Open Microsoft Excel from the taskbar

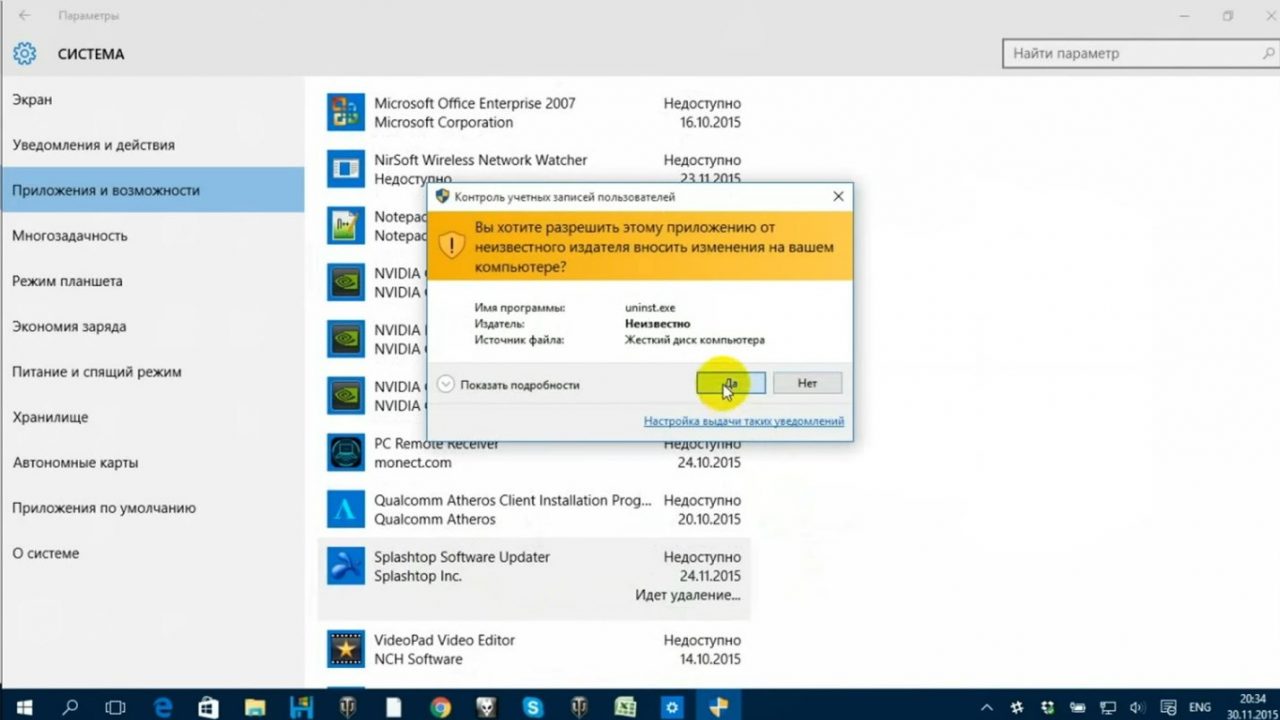[x=625, y=707]
